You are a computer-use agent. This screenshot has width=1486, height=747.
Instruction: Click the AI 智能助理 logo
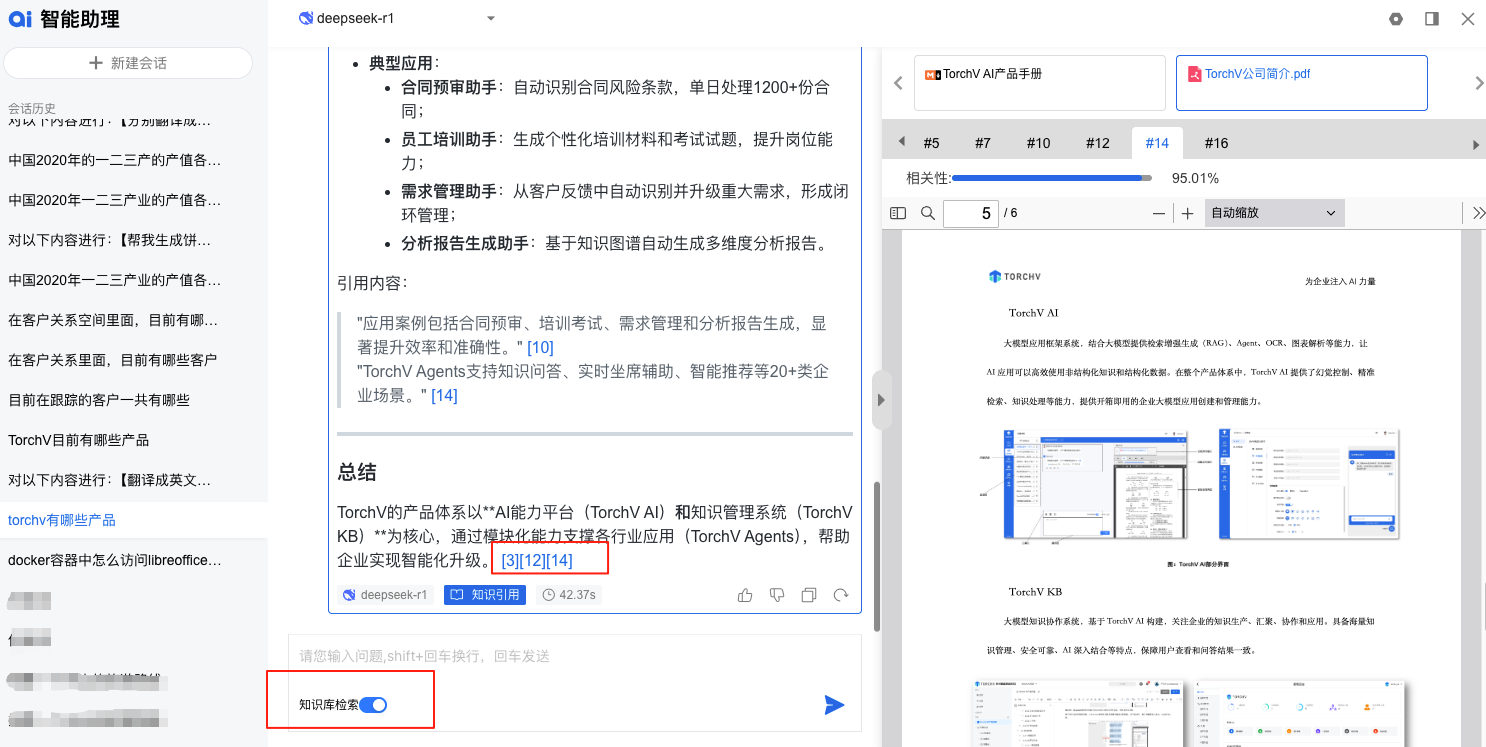63,18
